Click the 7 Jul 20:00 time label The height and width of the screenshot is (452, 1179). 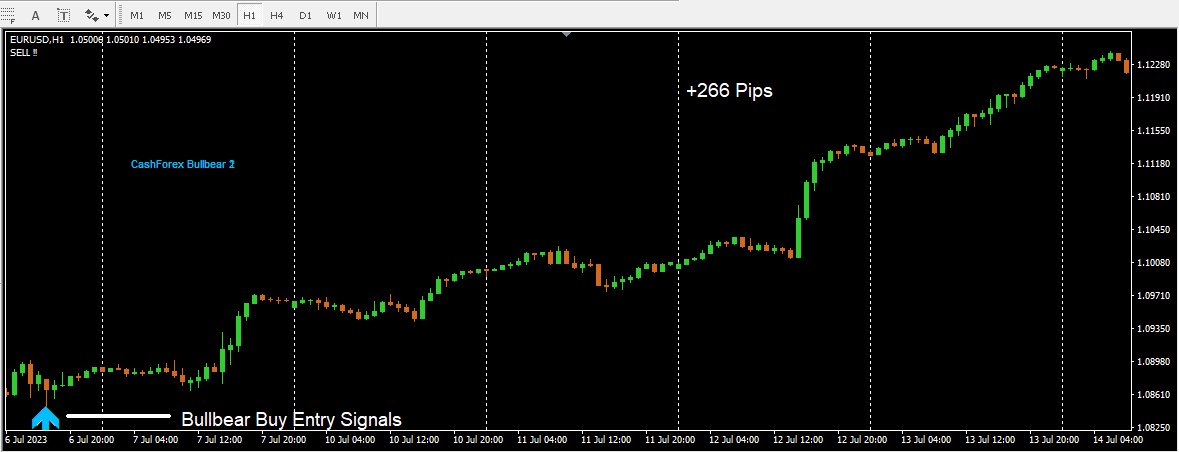pos(283,440)
